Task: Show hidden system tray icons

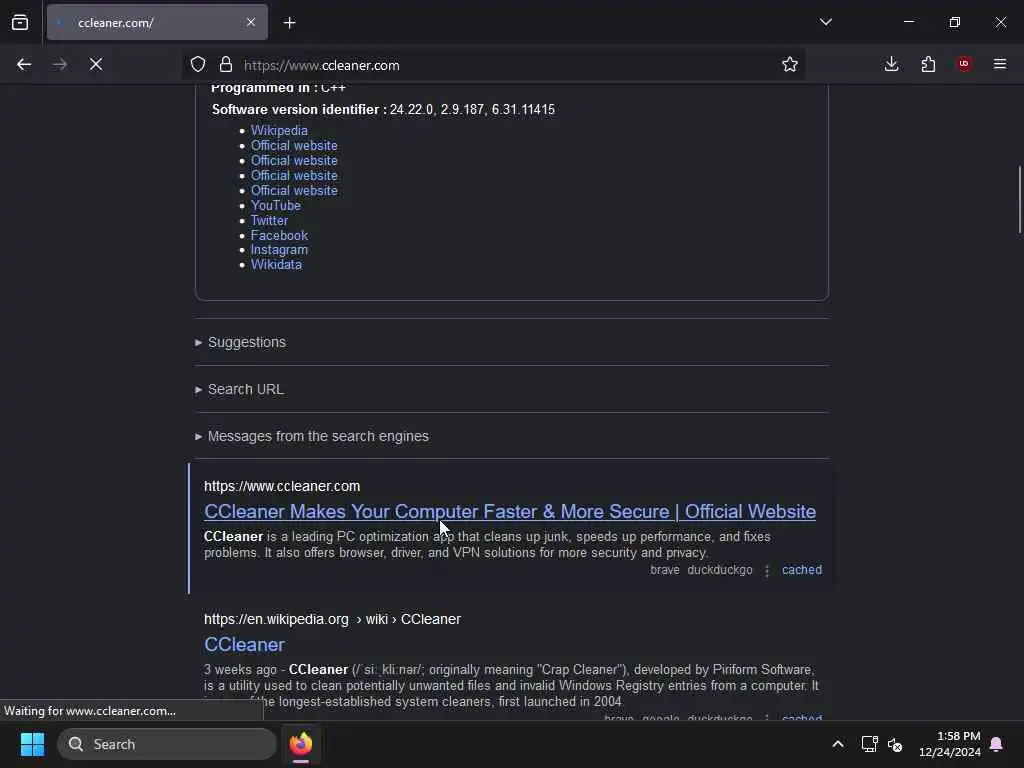Action: click(x=838, y=744)
